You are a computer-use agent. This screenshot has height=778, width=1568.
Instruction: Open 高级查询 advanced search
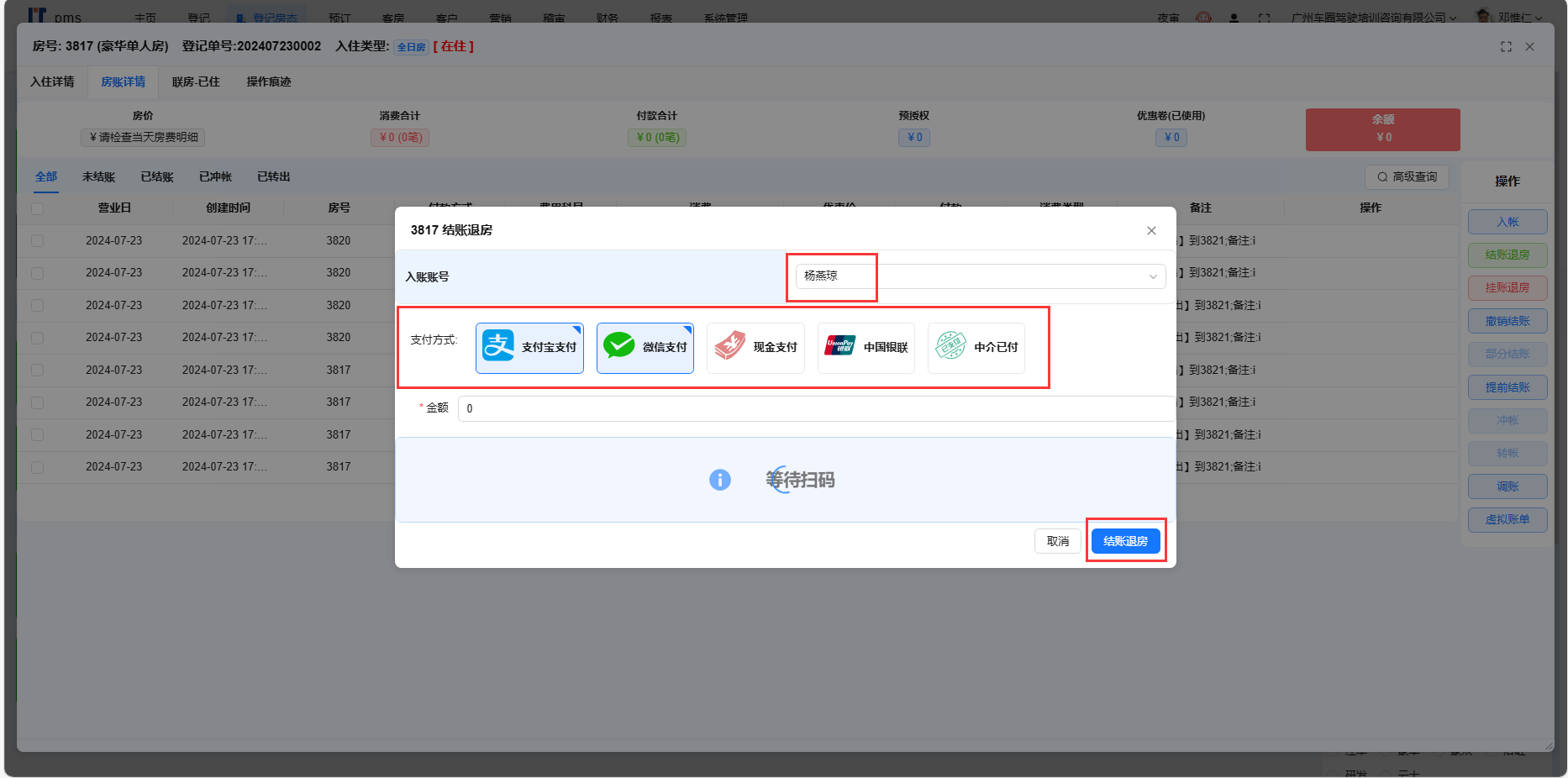[1407, 177]
